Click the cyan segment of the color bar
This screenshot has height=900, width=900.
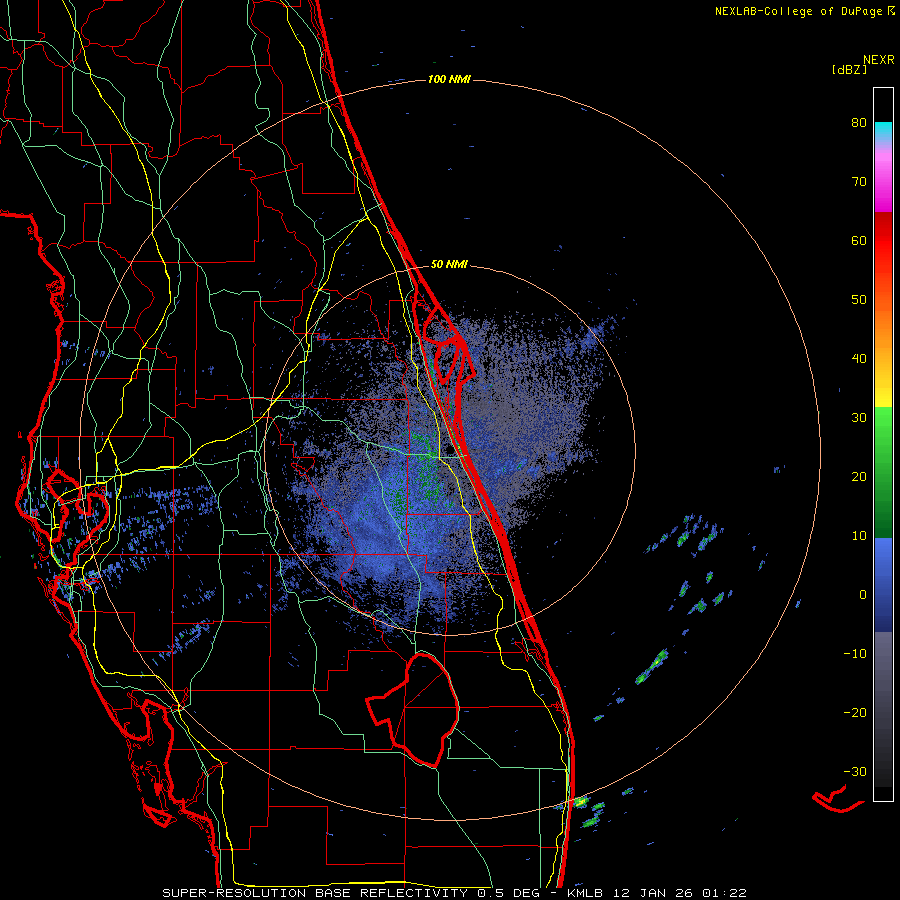click(x=883, y=130)
